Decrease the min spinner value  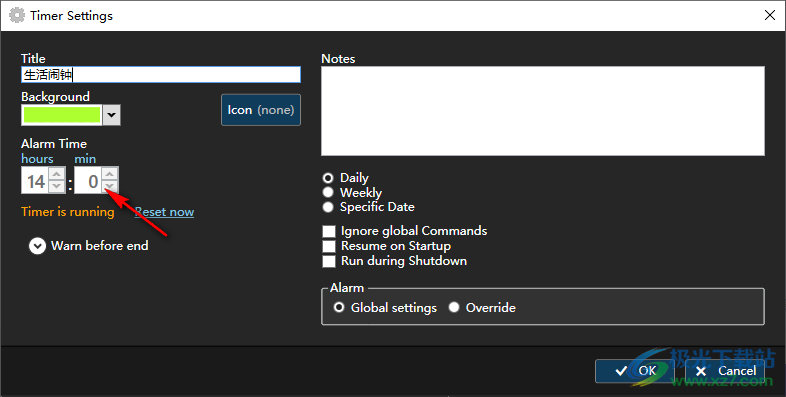[x=110, y=186]
